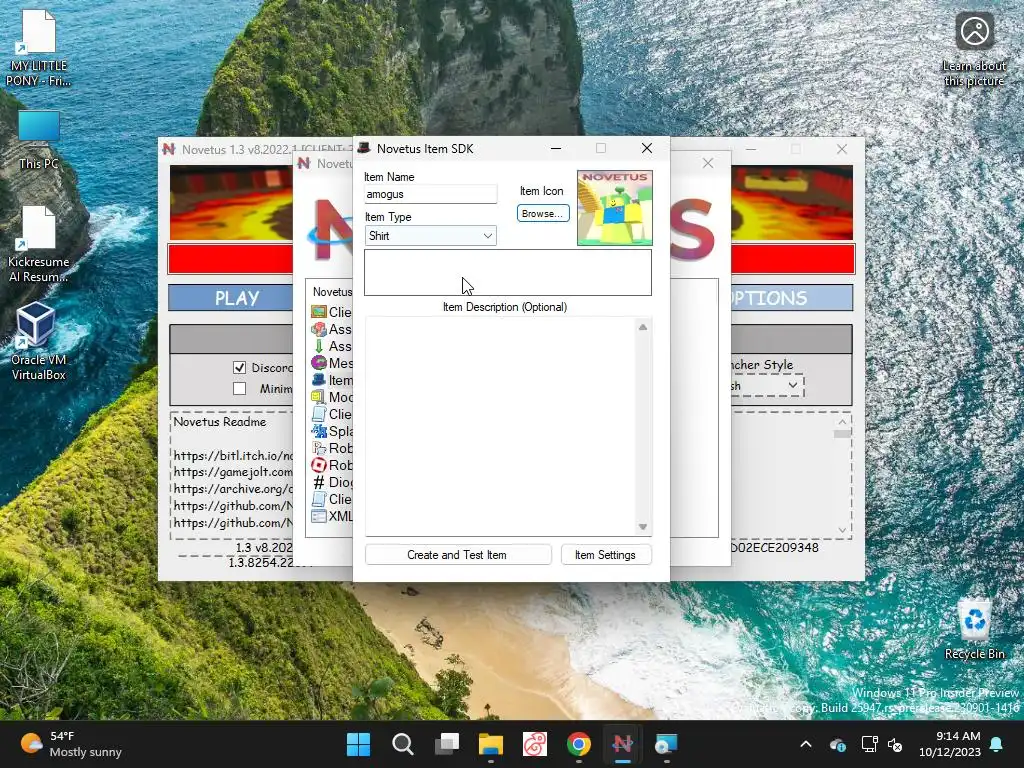Viewport: 1024px width, 768px height.
Task: Click the archive.org link in Readme
Action: pyautogui.click(x=233, y=488)
